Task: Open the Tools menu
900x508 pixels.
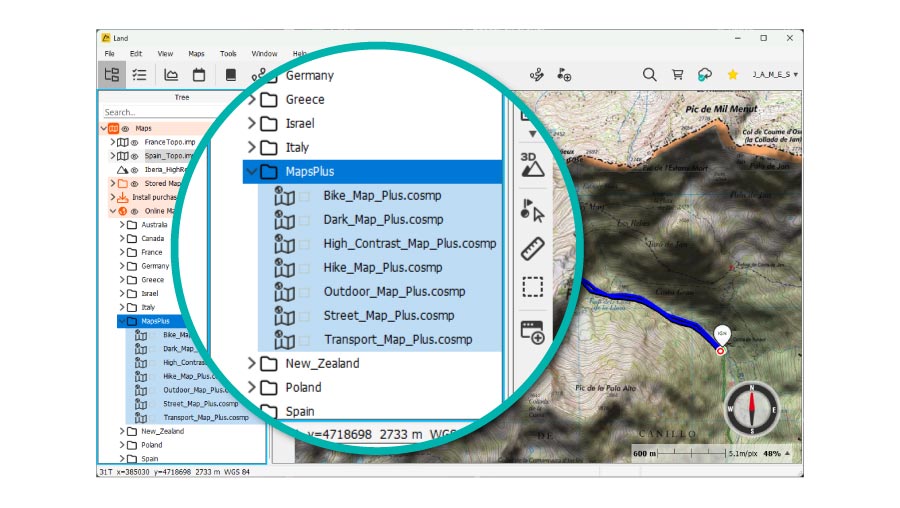Action: point(228,53)
